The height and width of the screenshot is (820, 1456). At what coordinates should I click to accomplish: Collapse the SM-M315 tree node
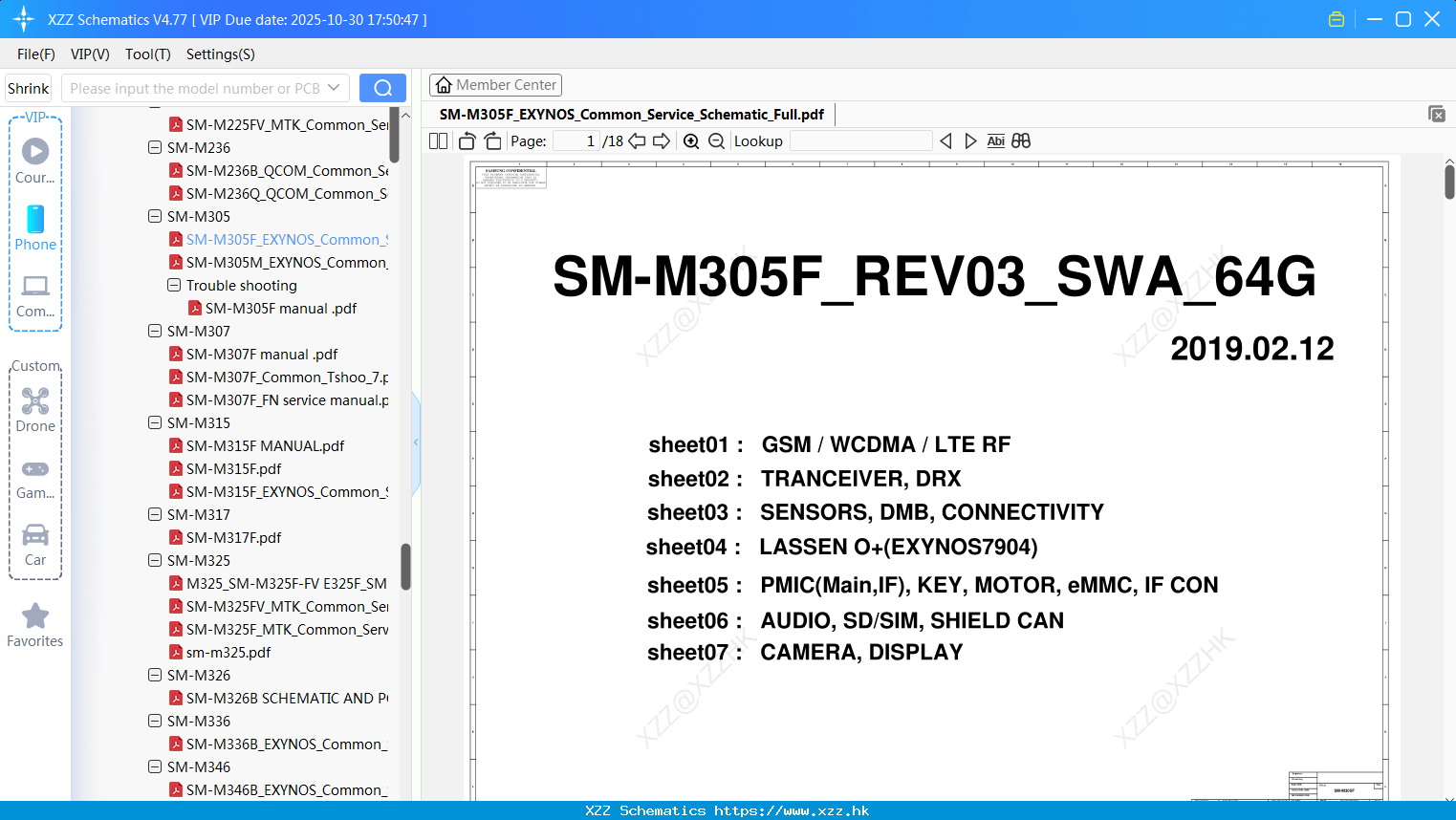pos(155,422)
